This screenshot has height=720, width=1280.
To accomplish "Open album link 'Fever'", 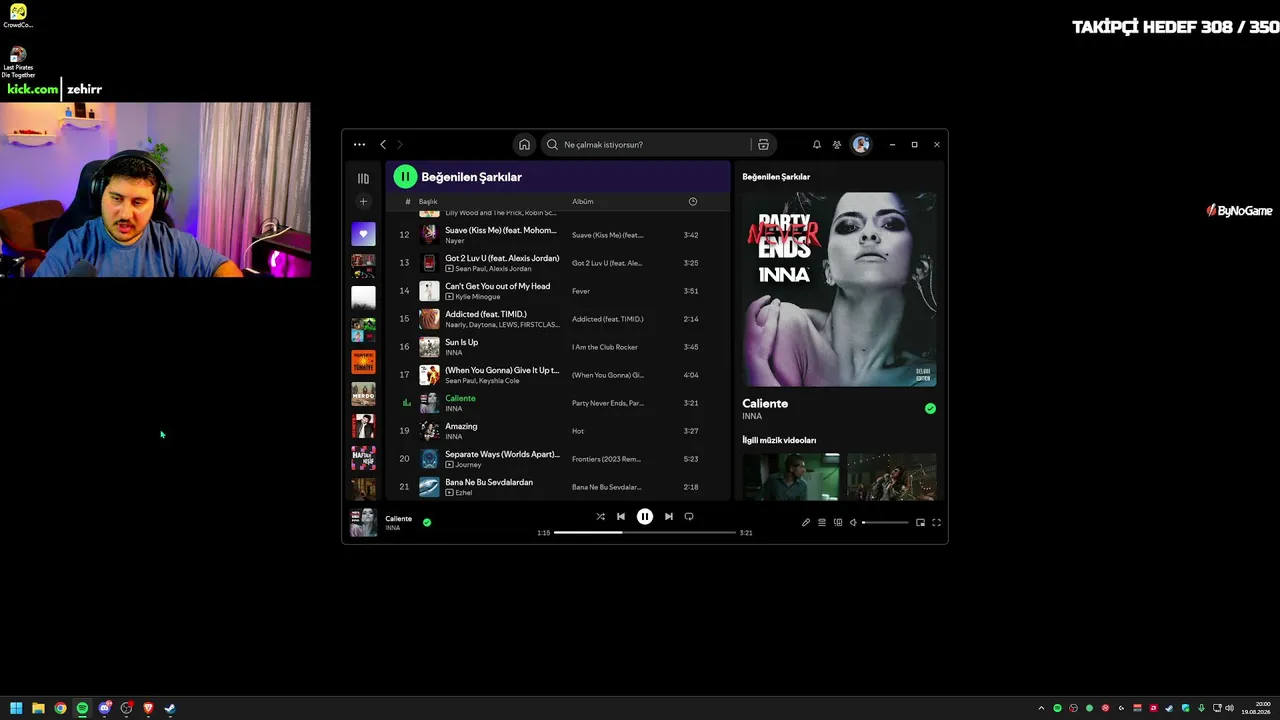I will (x=581, y=291).
